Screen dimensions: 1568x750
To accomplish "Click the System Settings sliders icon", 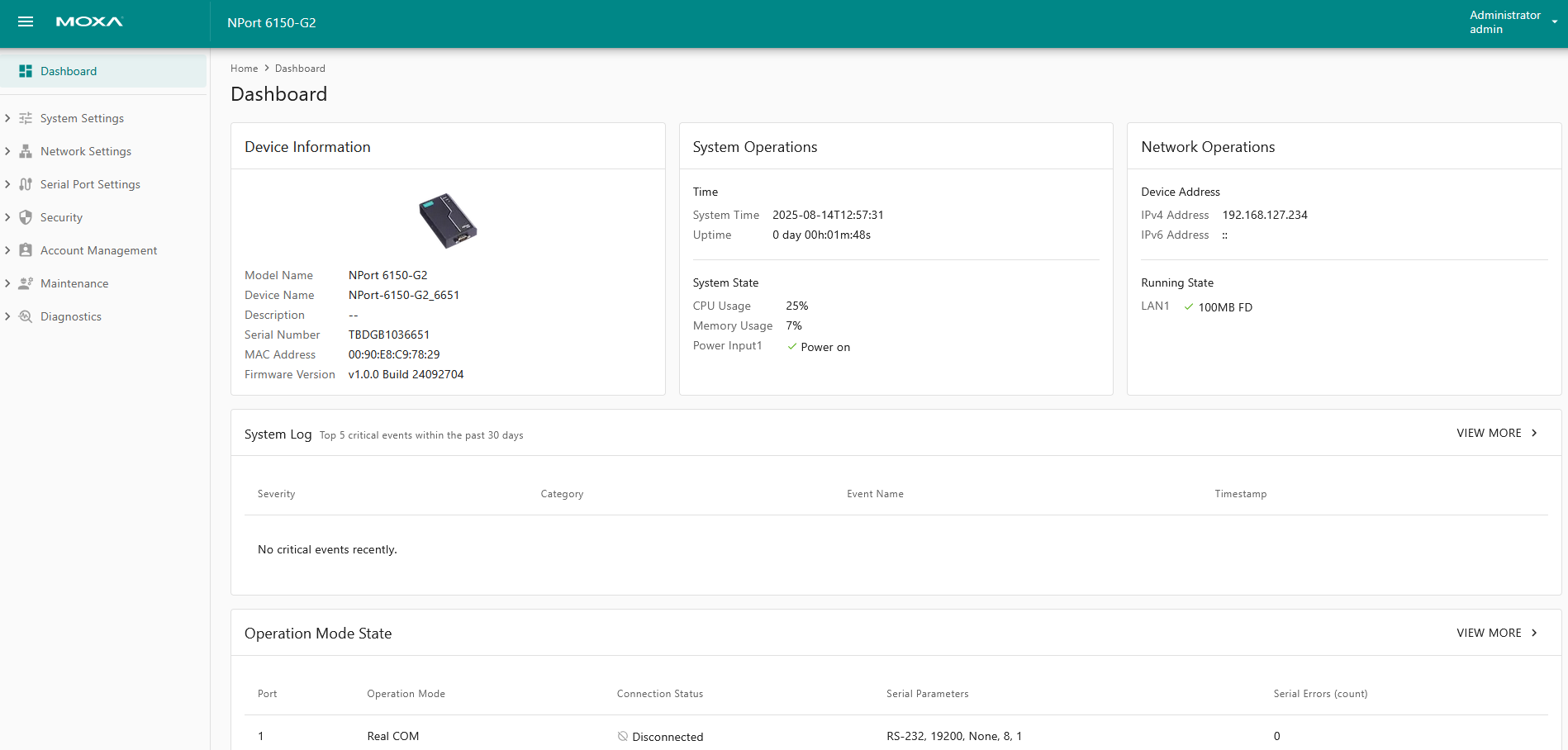I will coord(26,118).
